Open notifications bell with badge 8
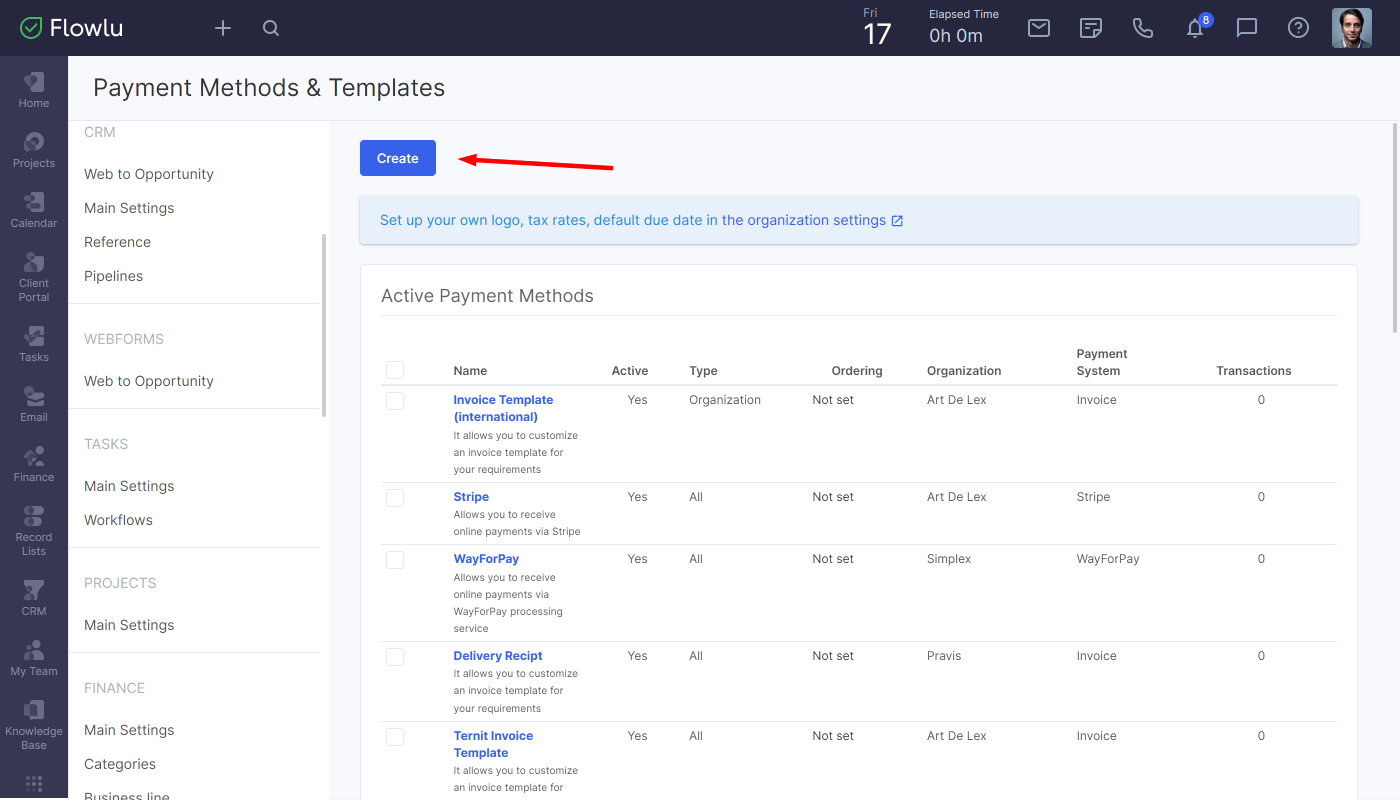This screenshot has height=800, width=1400. tap(1196, 27)
